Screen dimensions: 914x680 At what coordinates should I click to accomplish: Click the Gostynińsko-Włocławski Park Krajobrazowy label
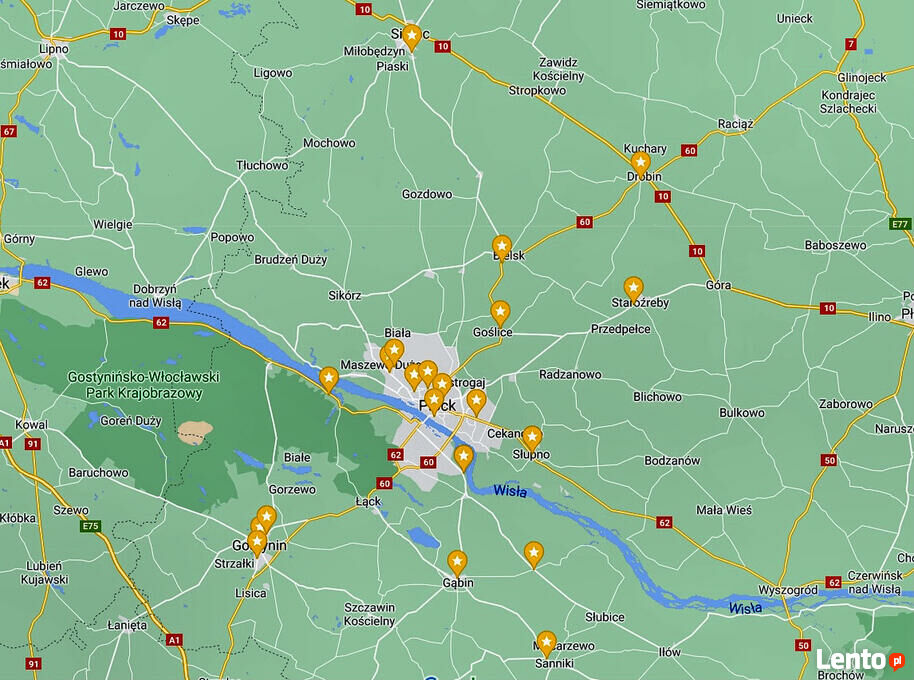(143, 385)
